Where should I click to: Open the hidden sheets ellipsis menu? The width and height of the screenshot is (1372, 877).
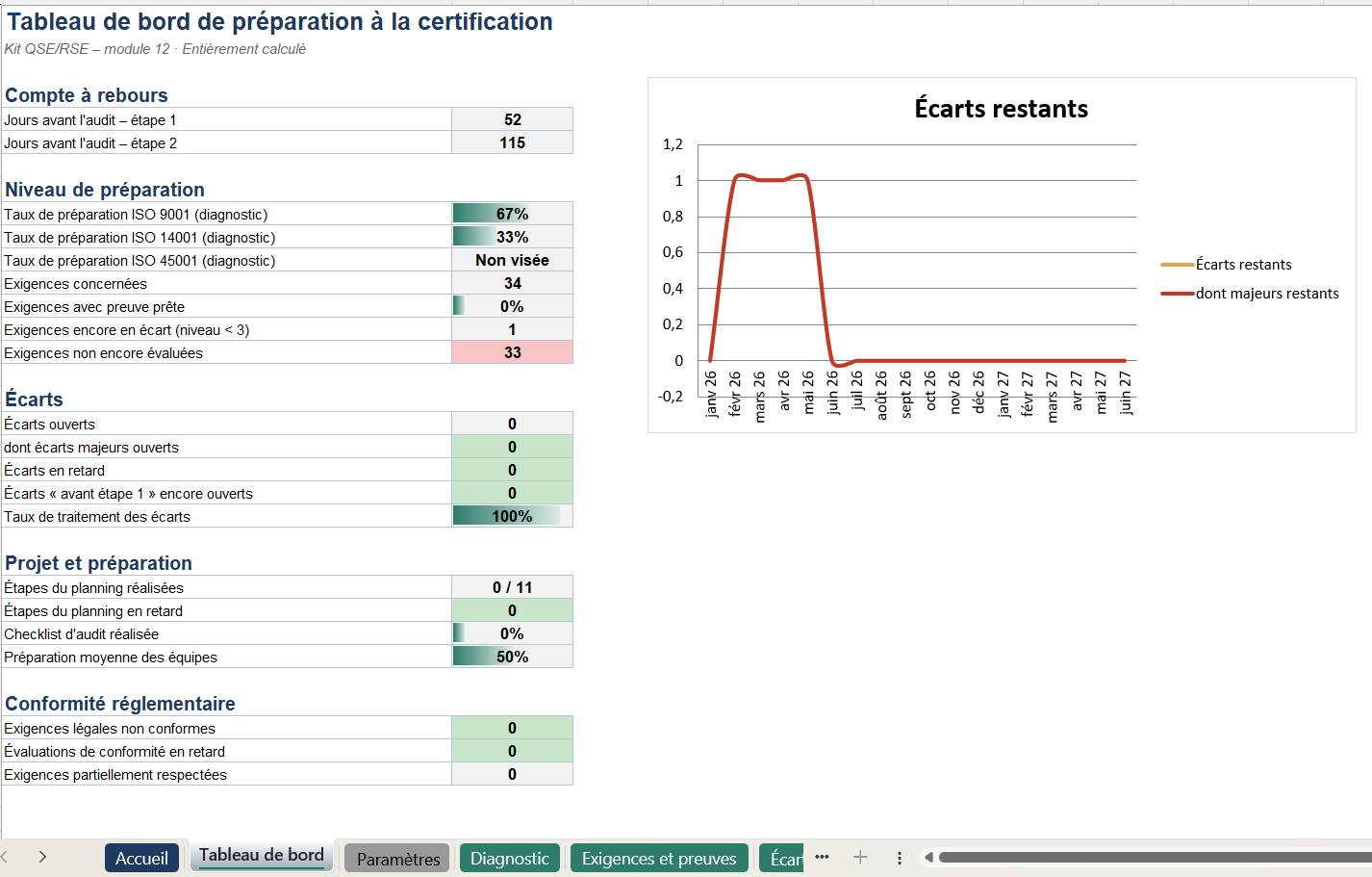tap(822, 857)
